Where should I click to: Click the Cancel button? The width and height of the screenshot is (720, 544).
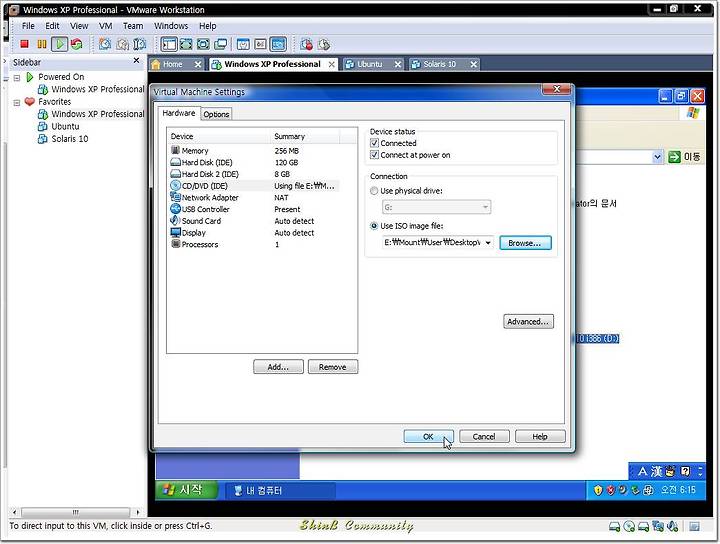tap(484, 436)
